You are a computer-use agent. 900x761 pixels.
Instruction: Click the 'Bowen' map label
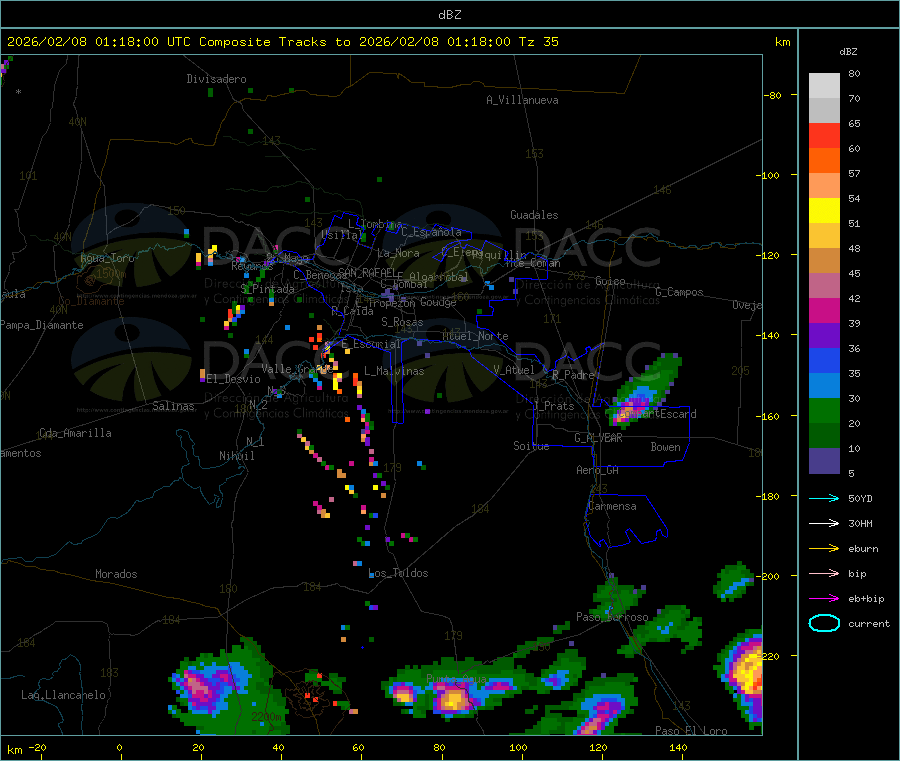pos(665,446)
